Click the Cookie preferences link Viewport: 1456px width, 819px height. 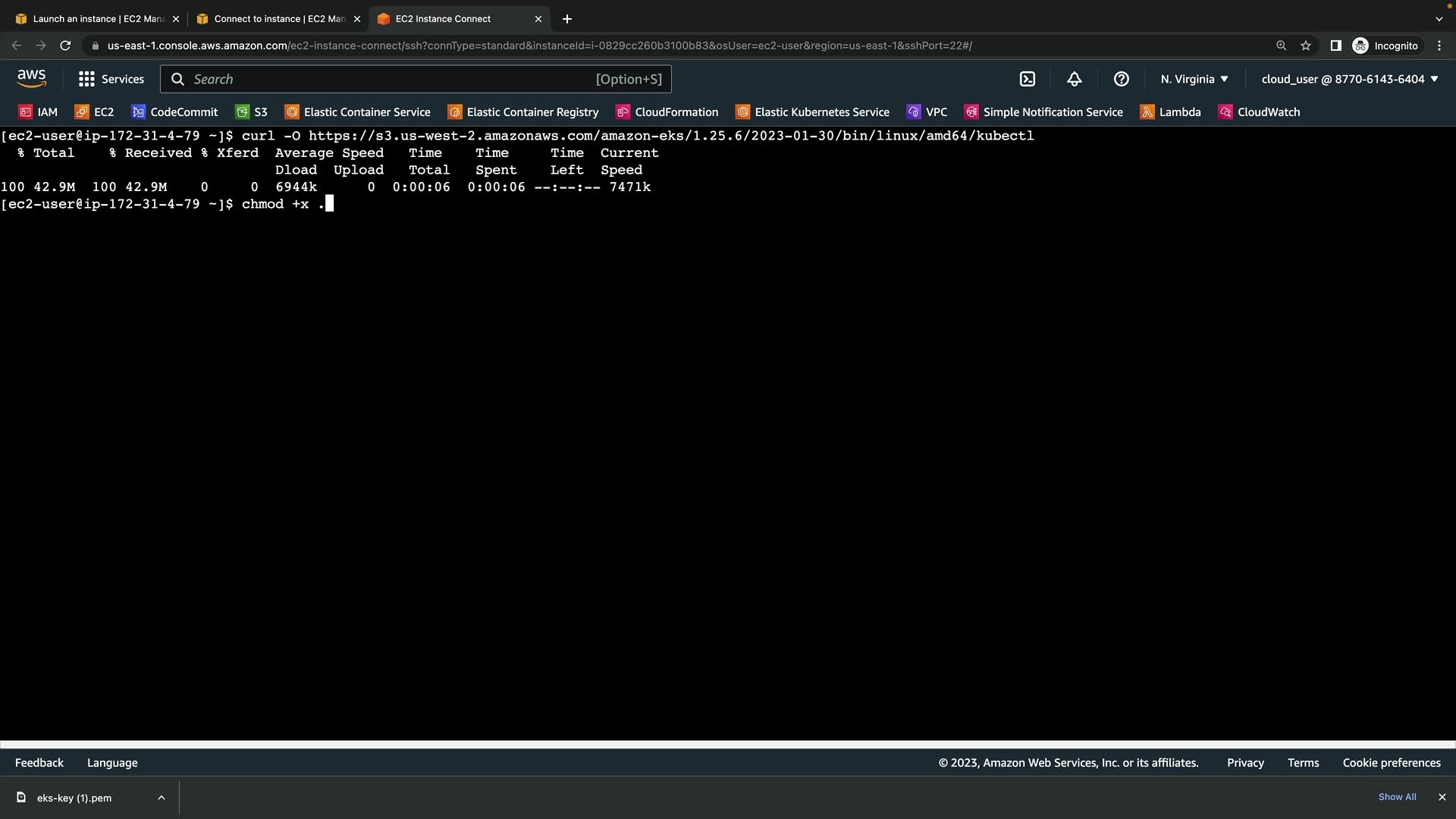point(1392,763)
